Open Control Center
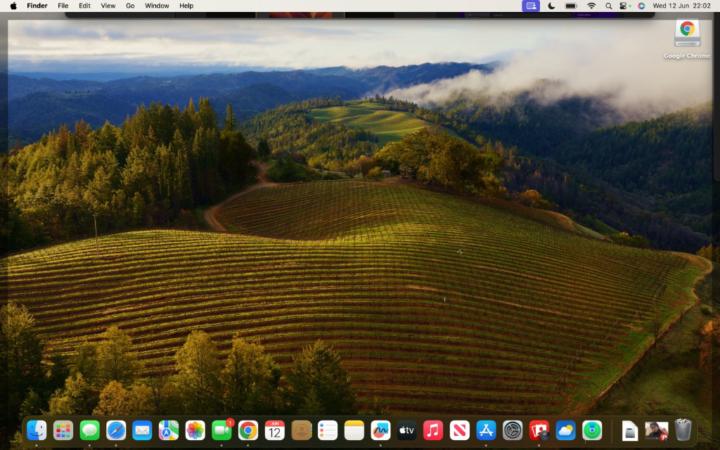The width and height of the screenshot is (720, 450). click(x=624, y=6)
